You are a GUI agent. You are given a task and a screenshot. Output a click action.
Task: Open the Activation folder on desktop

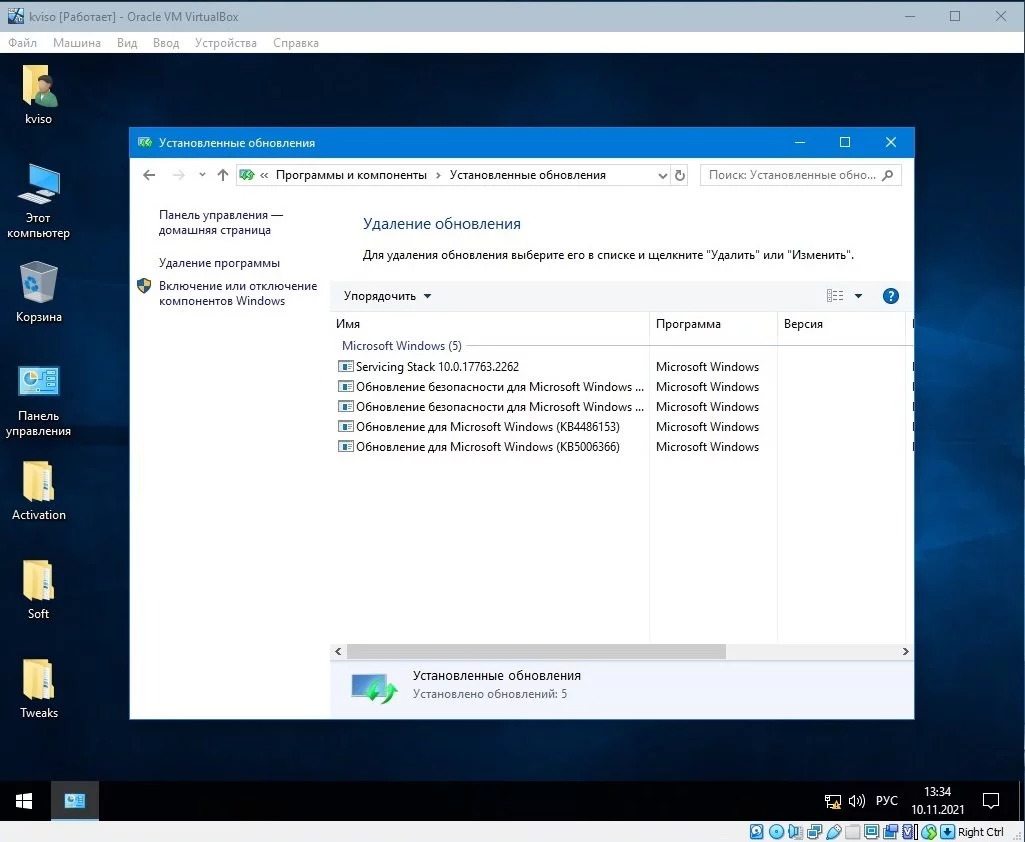[x=39, y=491]
